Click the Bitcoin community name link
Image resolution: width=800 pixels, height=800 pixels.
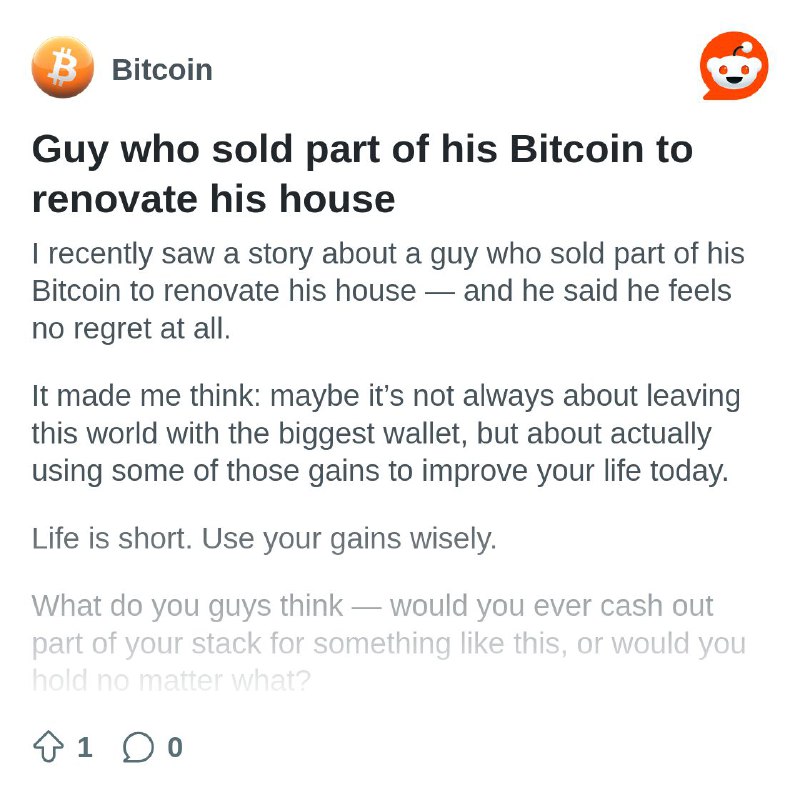pyautogui.click(x=162, y=69)
